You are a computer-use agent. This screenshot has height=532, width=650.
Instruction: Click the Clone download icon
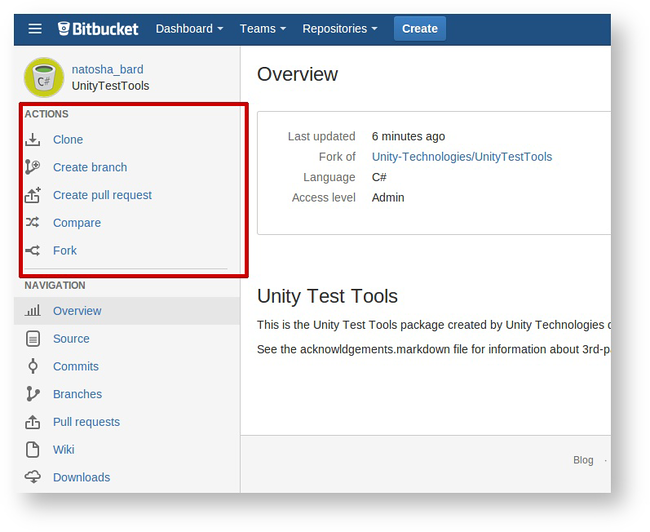tap(33, 140)
